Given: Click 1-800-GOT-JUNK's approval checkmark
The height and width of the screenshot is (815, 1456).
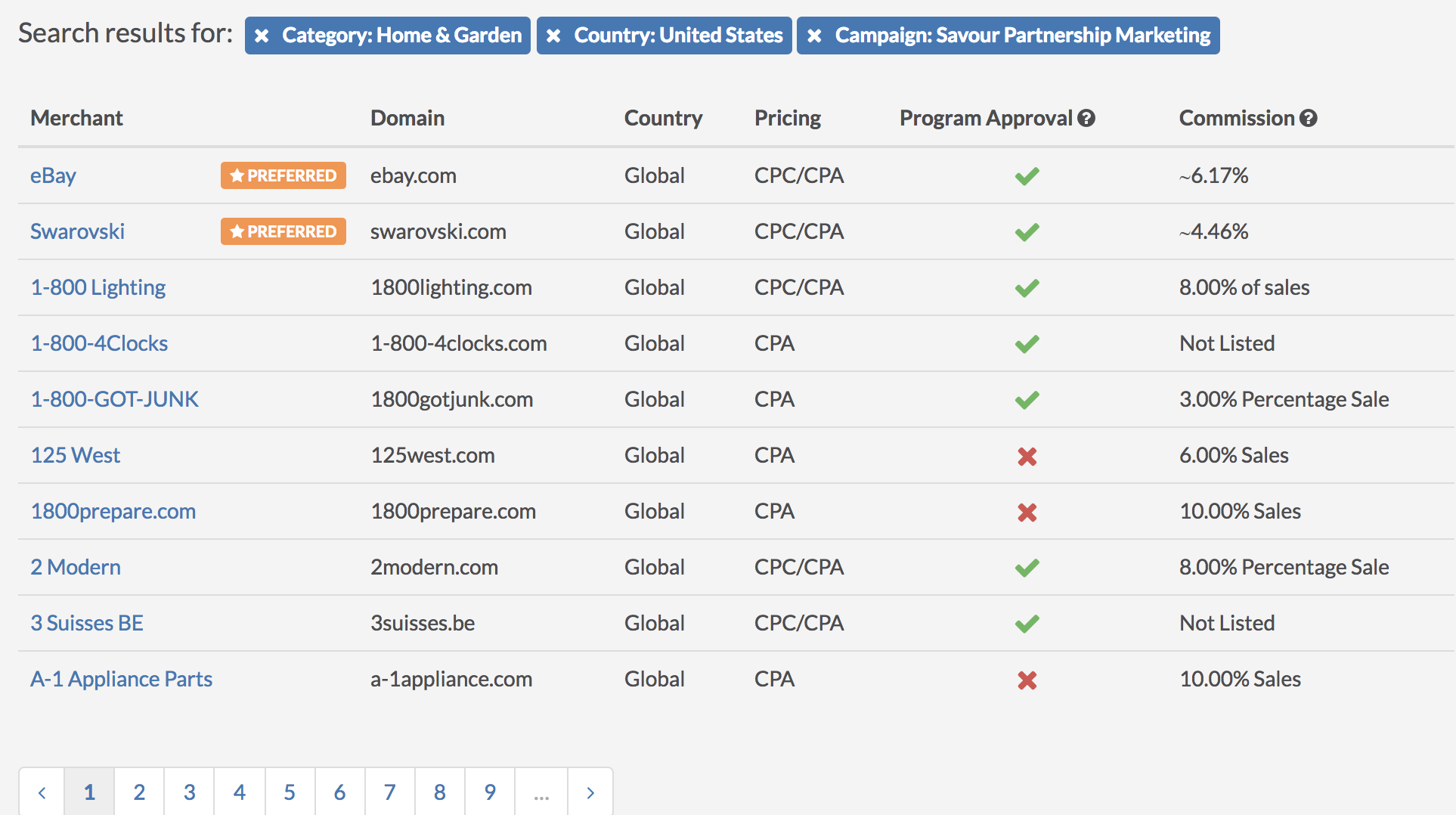Looking at the screenshot, I should [1027, 400].
